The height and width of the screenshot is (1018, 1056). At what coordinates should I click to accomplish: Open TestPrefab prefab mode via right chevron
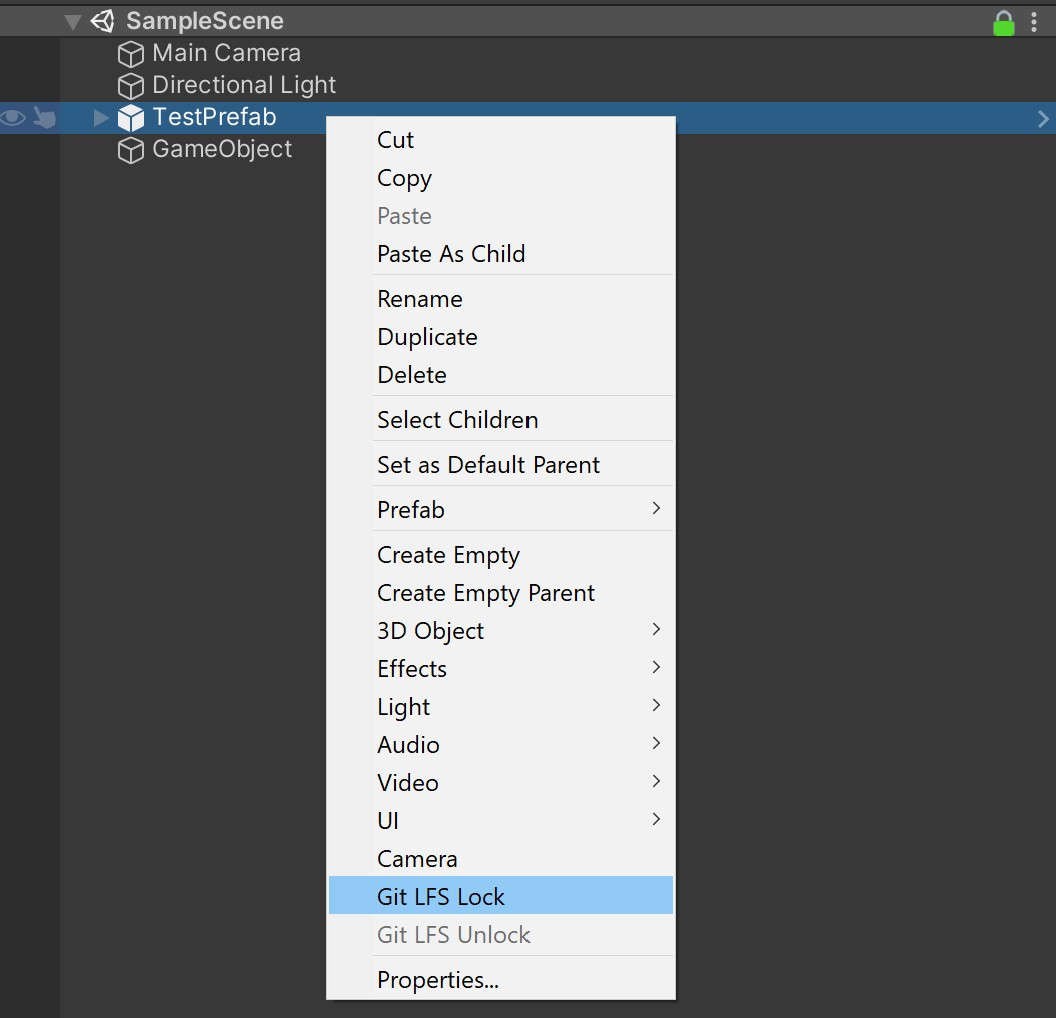pos(1043,119)
